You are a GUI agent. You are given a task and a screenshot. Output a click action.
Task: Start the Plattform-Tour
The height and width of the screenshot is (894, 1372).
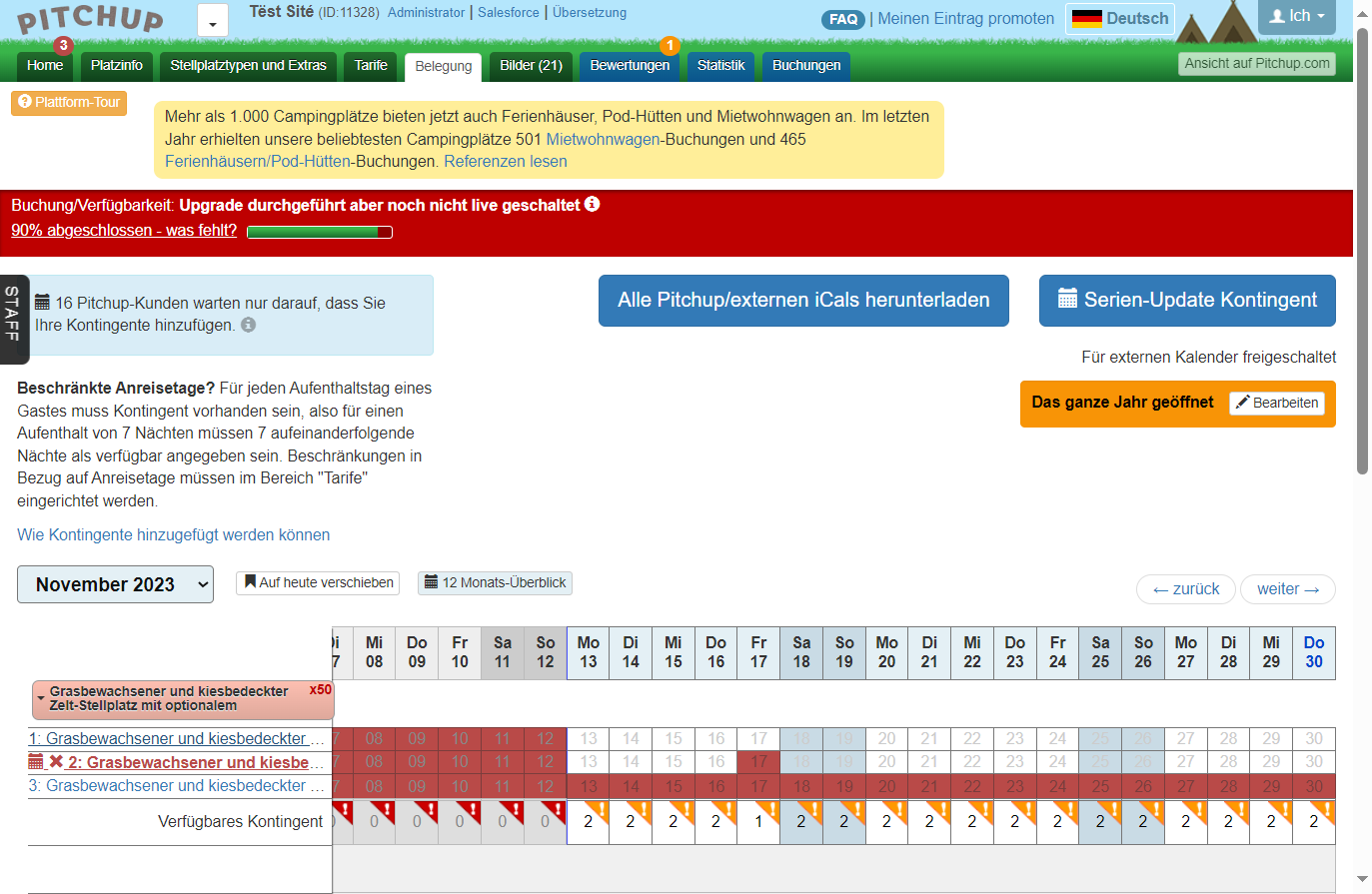[69, 103]
